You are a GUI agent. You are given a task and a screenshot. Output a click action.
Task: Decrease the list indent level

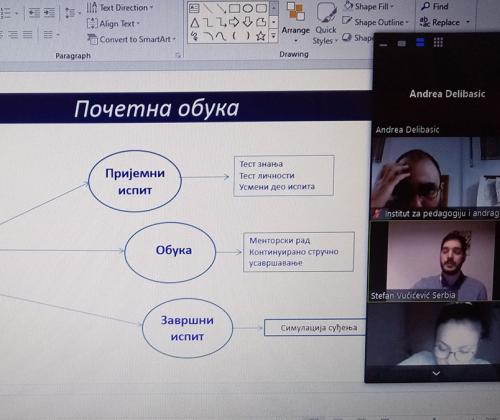[x=34, y=13]
